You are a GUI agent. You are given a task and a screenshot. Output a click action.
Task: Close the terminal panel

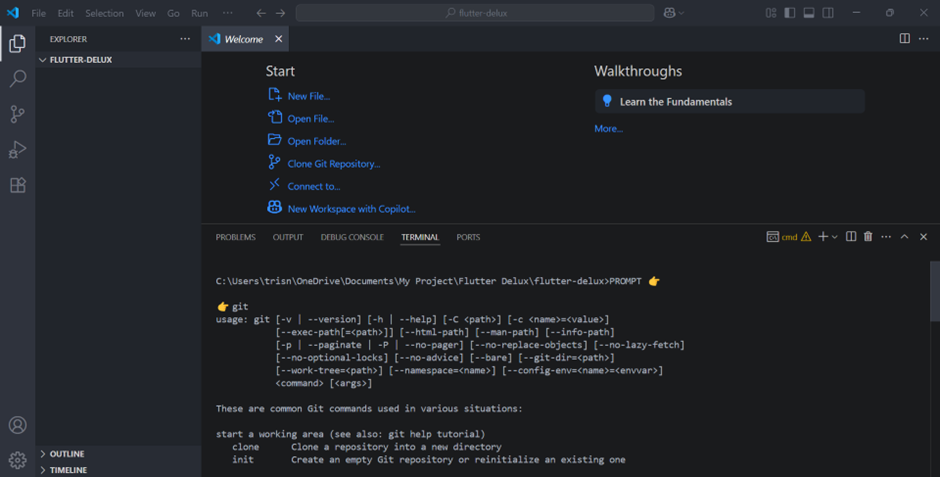point(924,237)
